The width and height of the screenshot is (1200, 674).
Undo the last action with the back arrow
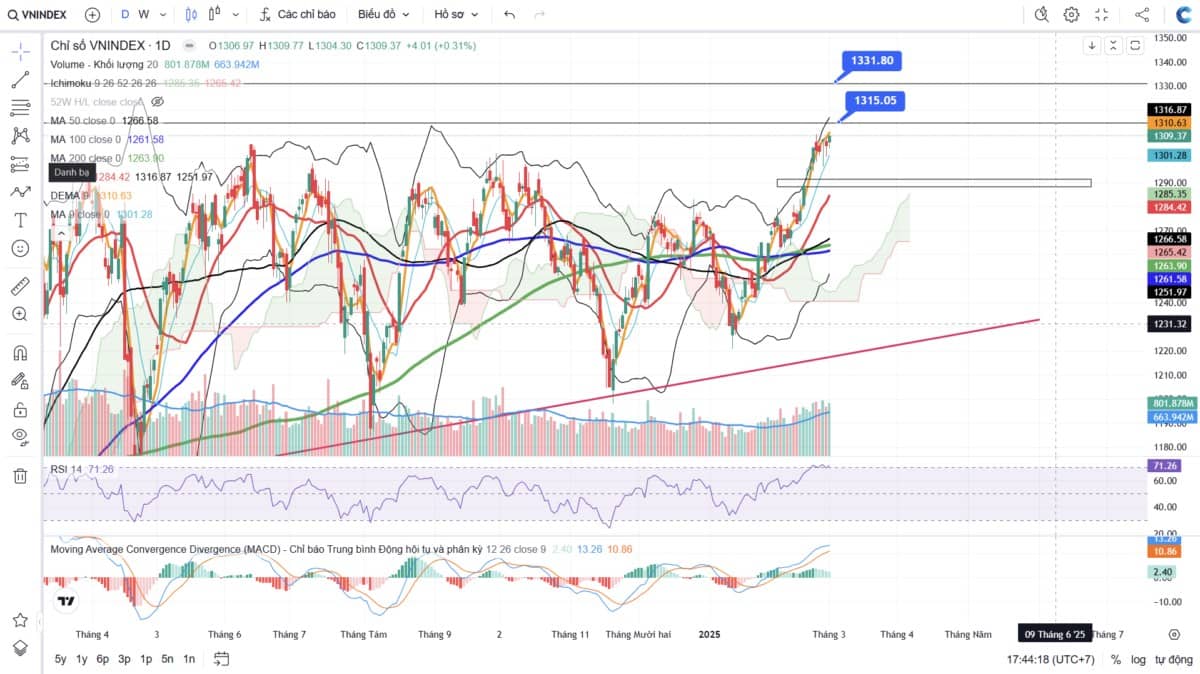(510, 15)
